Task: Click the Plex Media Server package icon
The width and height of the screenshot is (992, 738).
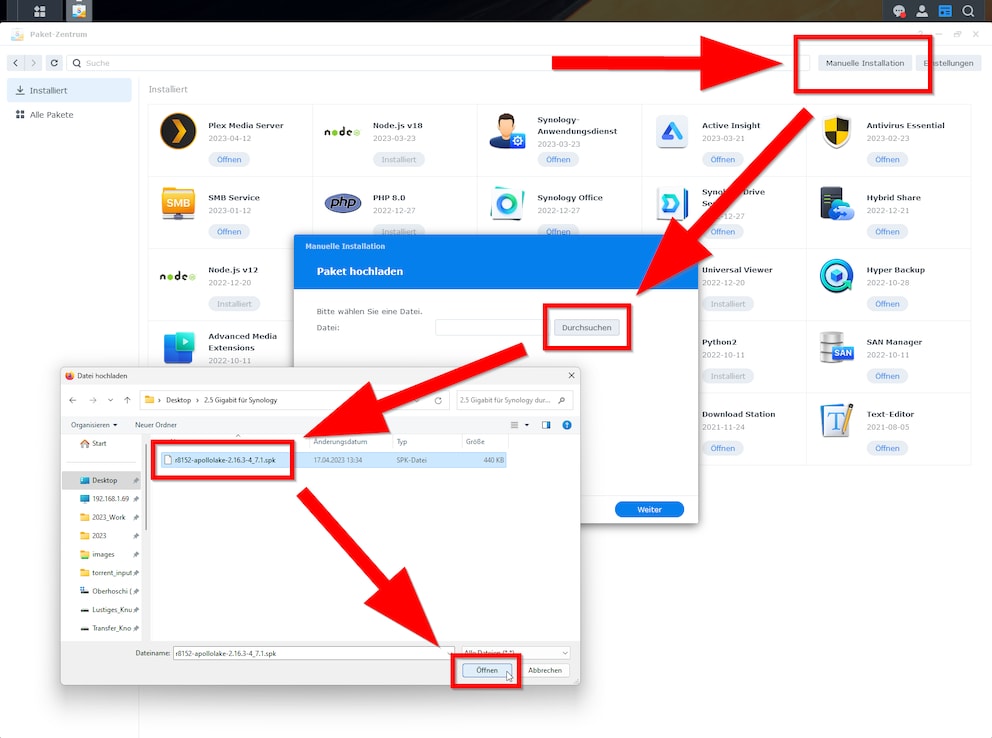Action: click(178, 131)
